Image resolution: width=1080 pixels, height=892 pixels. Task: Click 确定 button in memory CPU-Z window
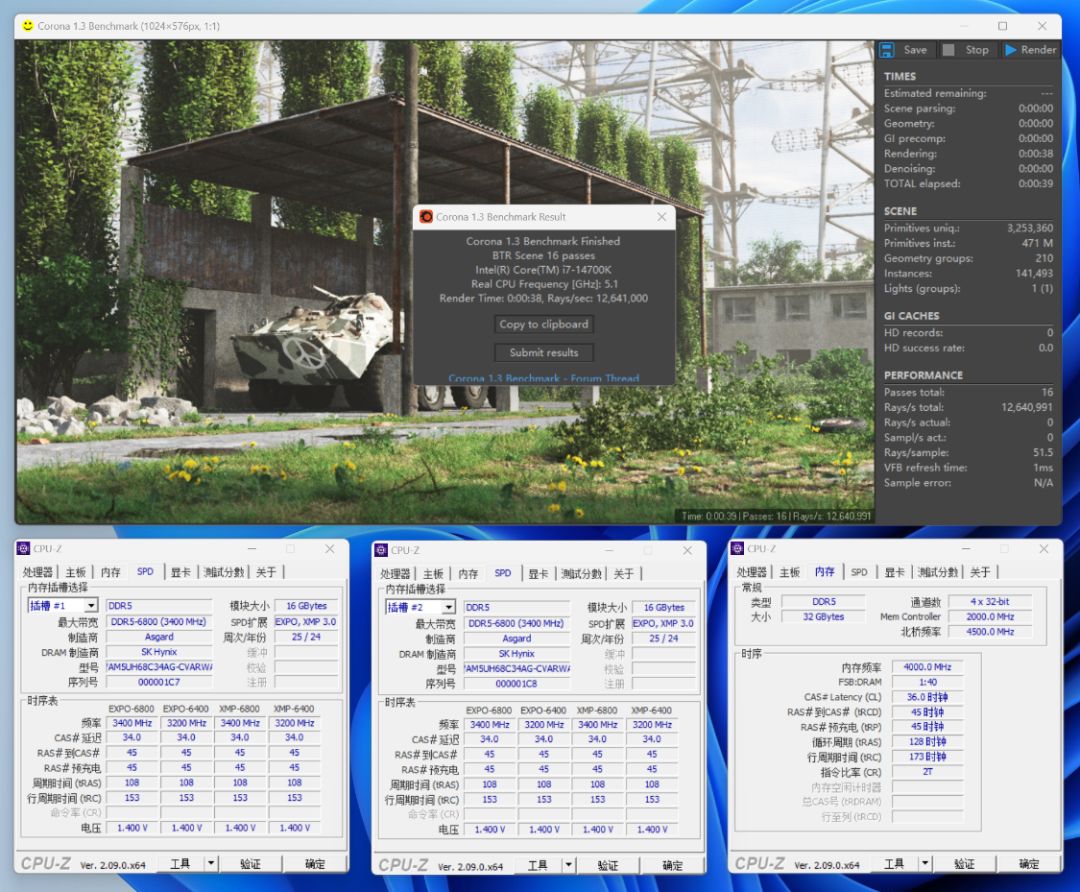1029,863
